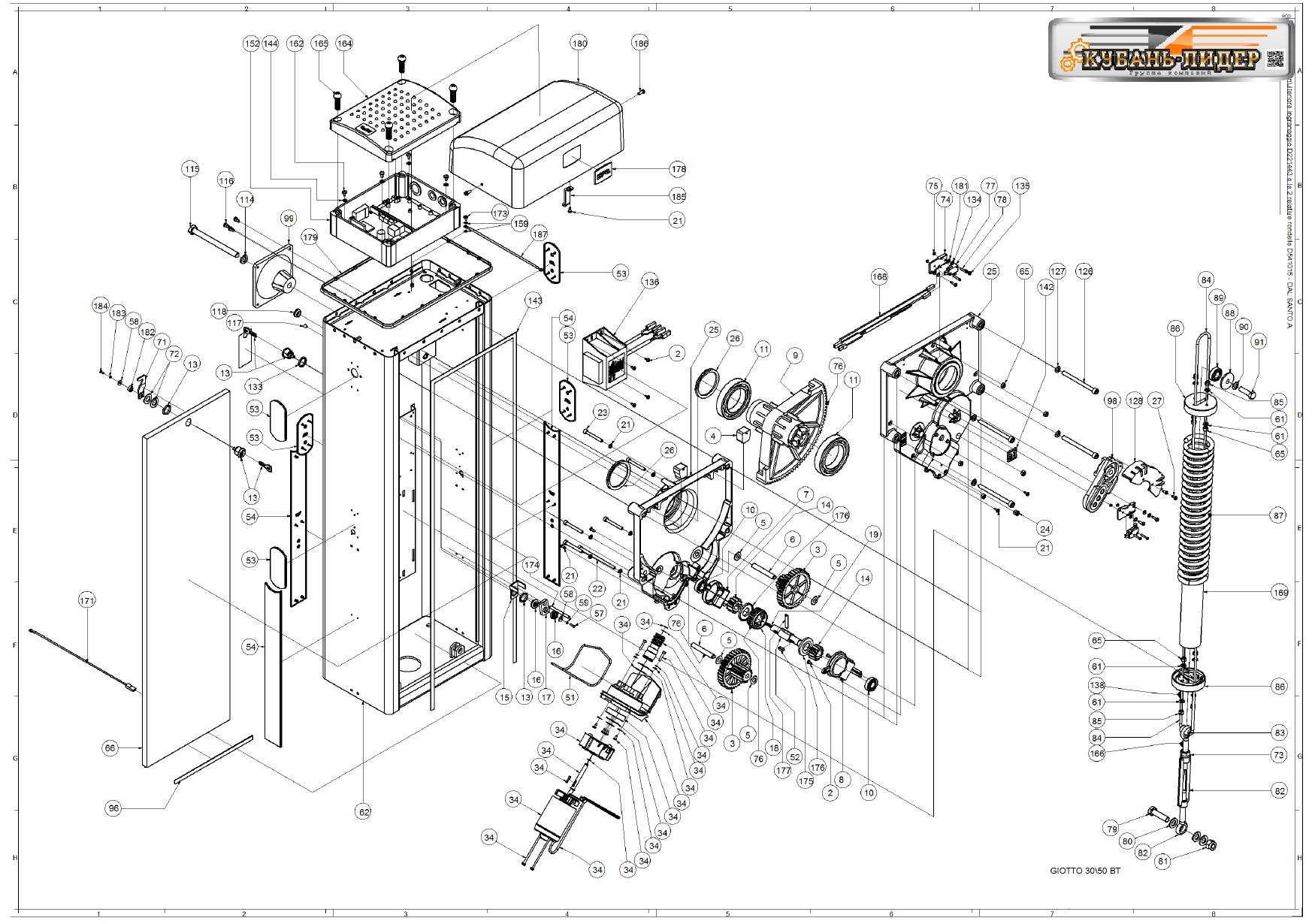
Task: Select callout circle numbered 143
Action: click(534, 300)
